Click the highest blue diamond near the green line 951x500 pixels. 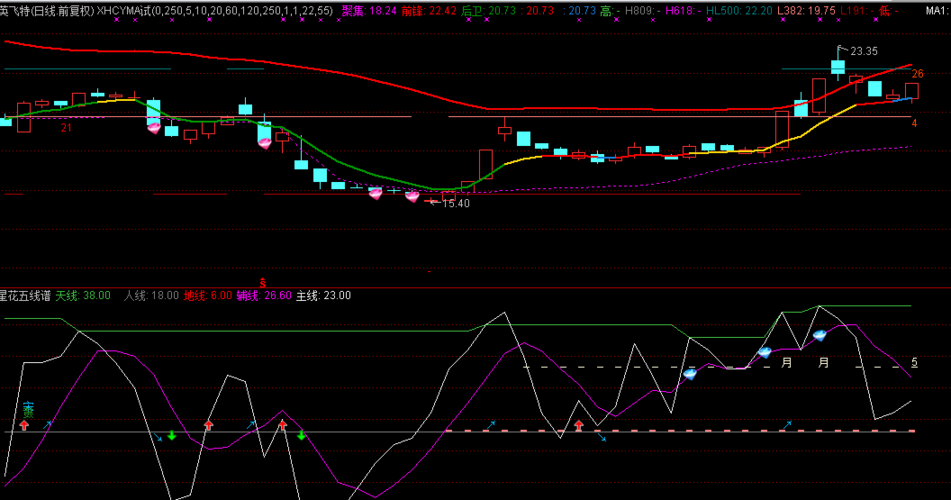(819, 335)
